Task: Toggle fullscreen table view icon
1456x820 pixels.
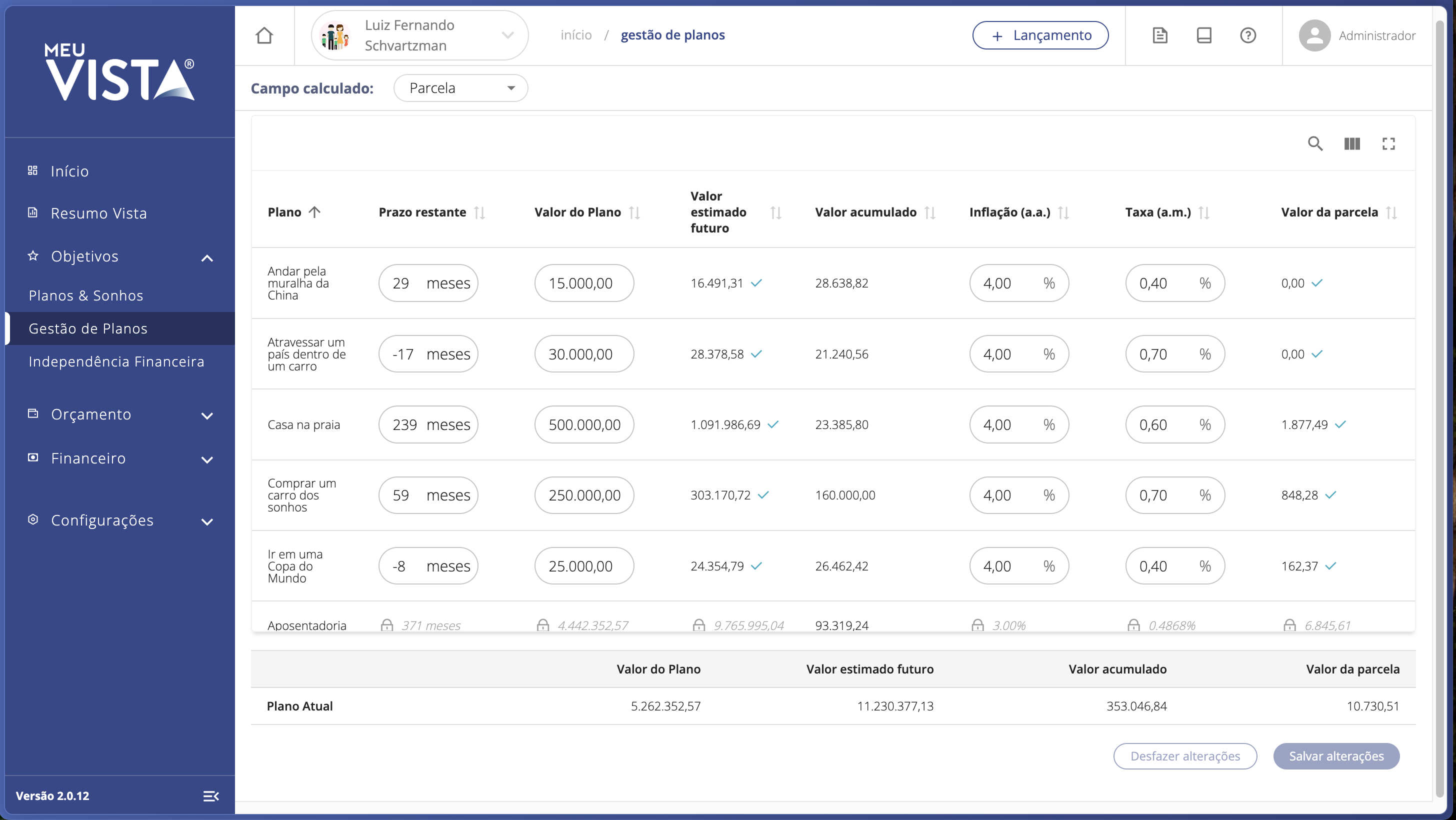Action: pyautogui.click(x=1388, y=143)
